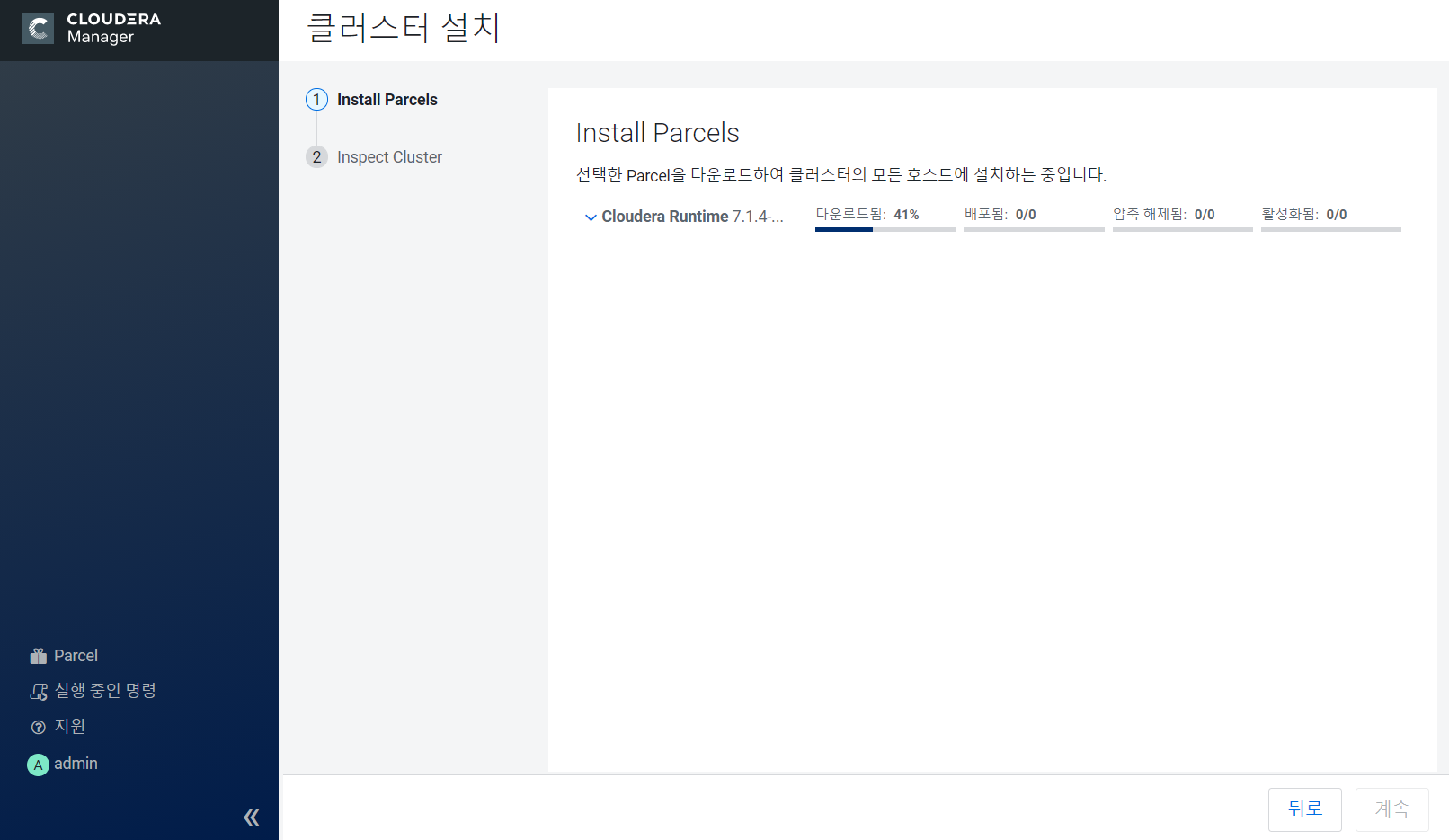This screenshot has height=840, width=1449.
Task: Click Cloudera Runtime 7.1.4 parcel name
Action: coord(692,217)
